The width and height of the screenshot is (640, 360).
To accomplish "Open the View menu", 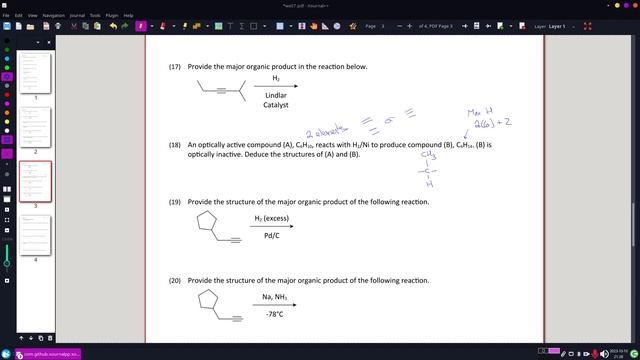I will 32,16.
